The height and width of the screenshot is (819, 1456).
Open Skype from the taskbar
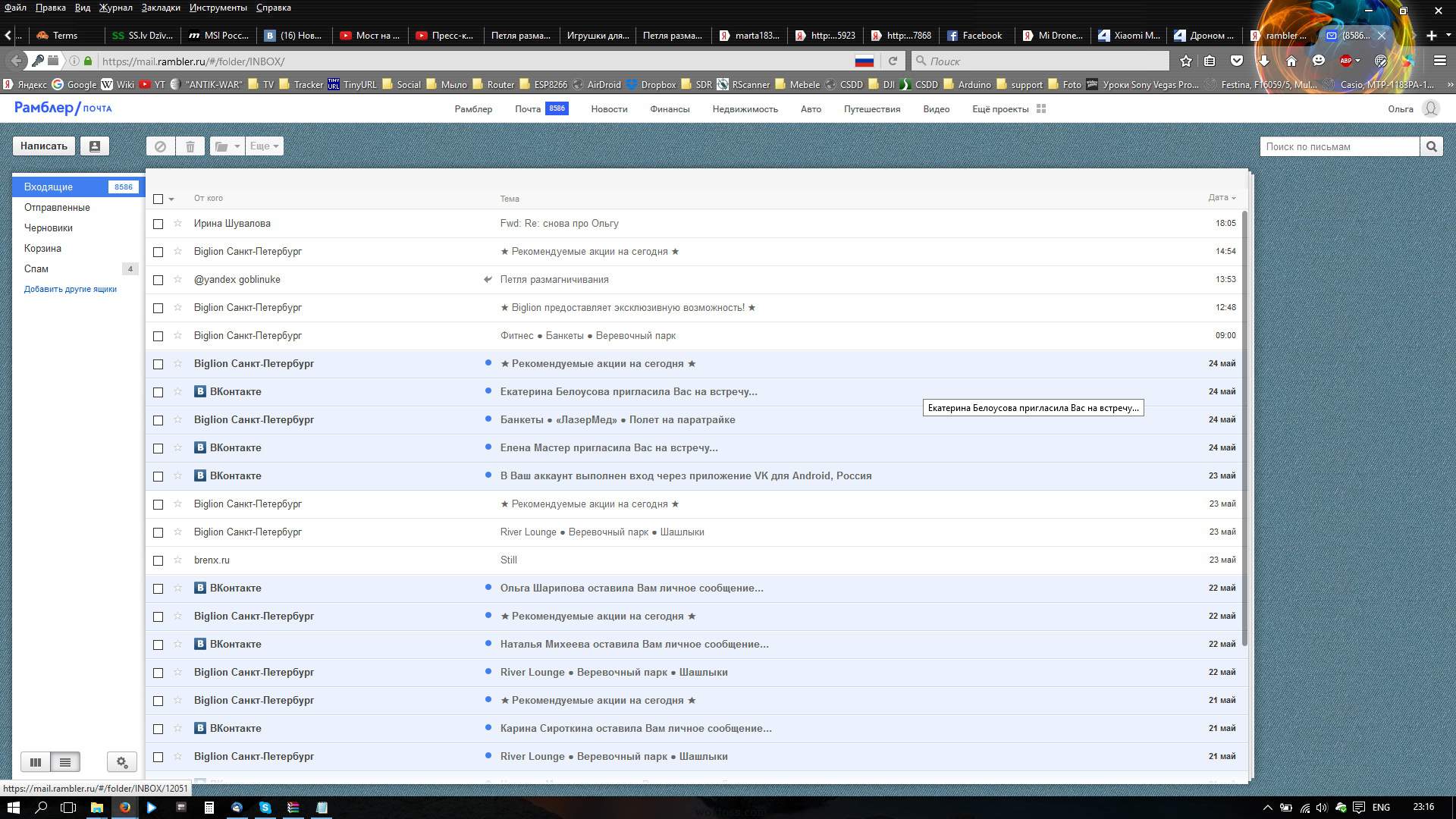tap(265, 808)
